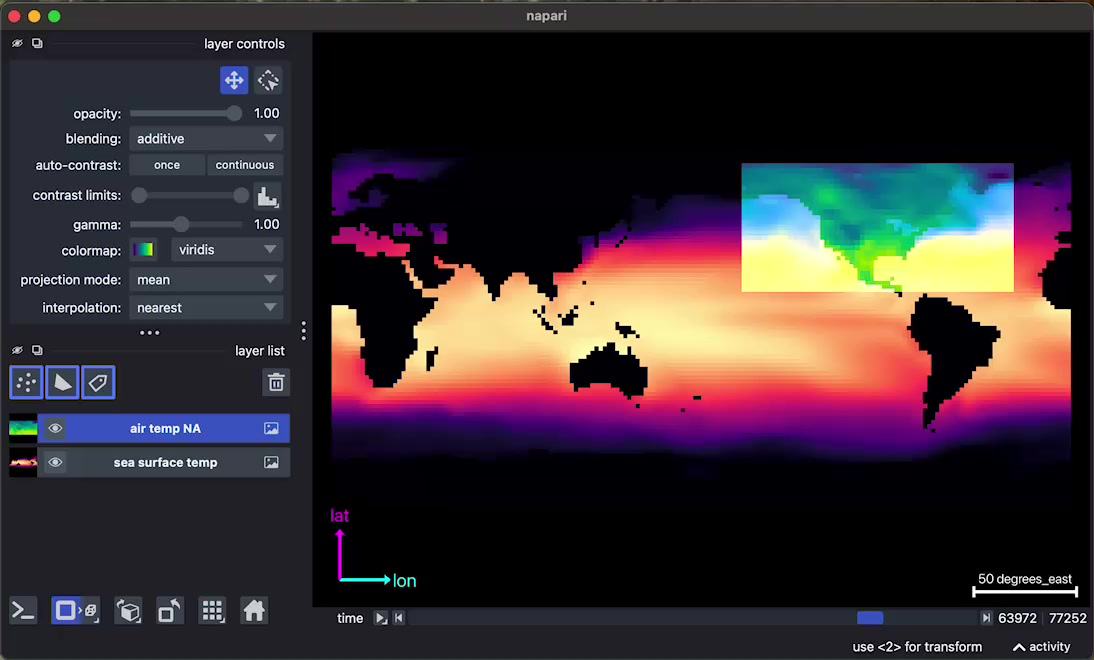Toggle visibility of sea surface temp layer
The image size is (1094, 660).
coord(55,463)
